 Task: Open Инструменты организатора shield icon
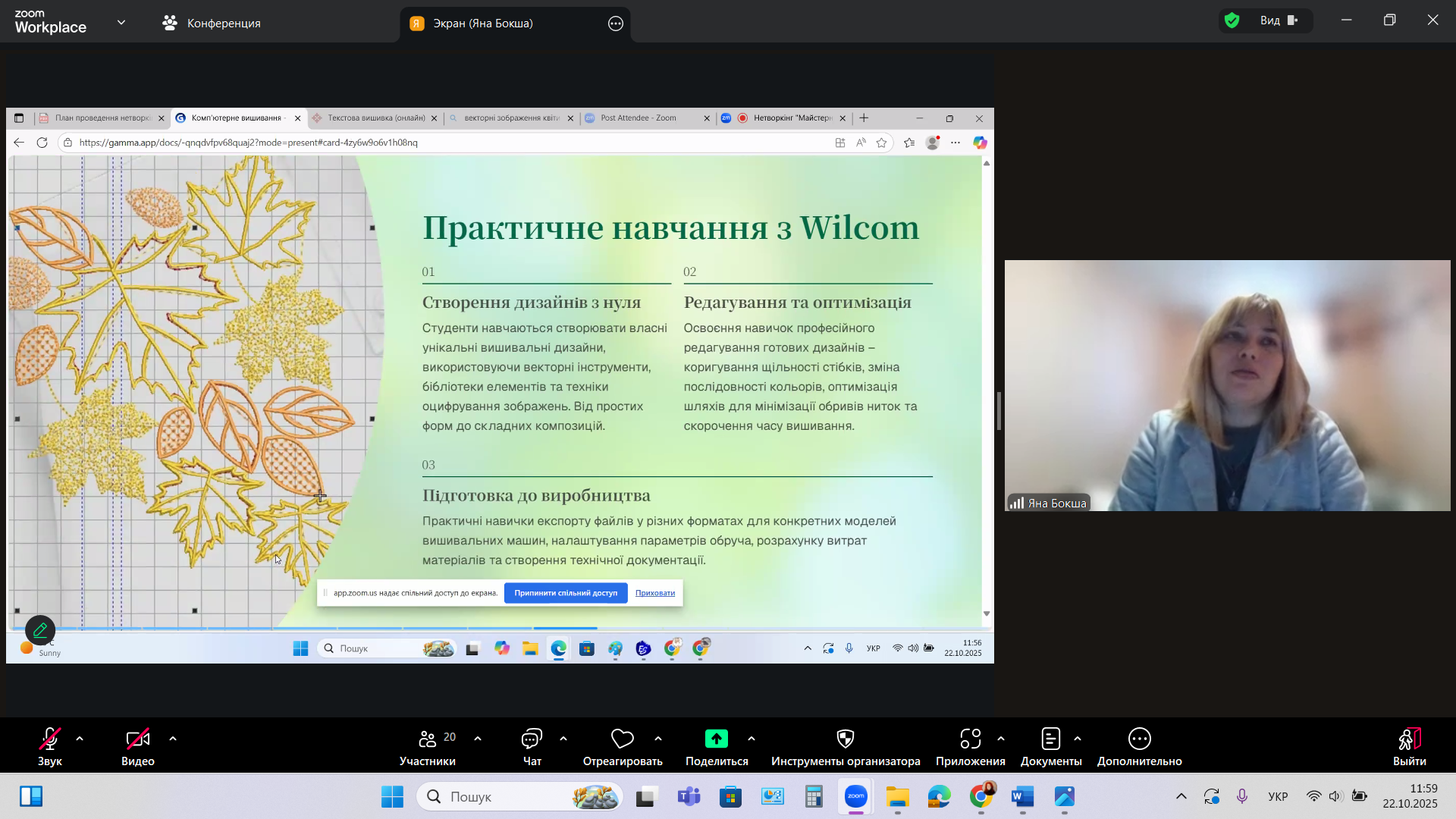845,739
